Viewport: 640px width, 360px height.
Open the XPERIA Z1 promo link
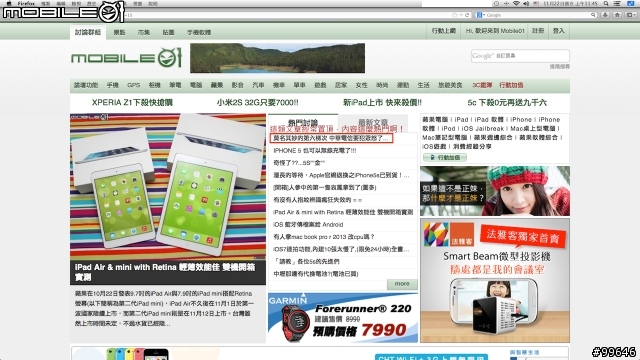point(132,102)
